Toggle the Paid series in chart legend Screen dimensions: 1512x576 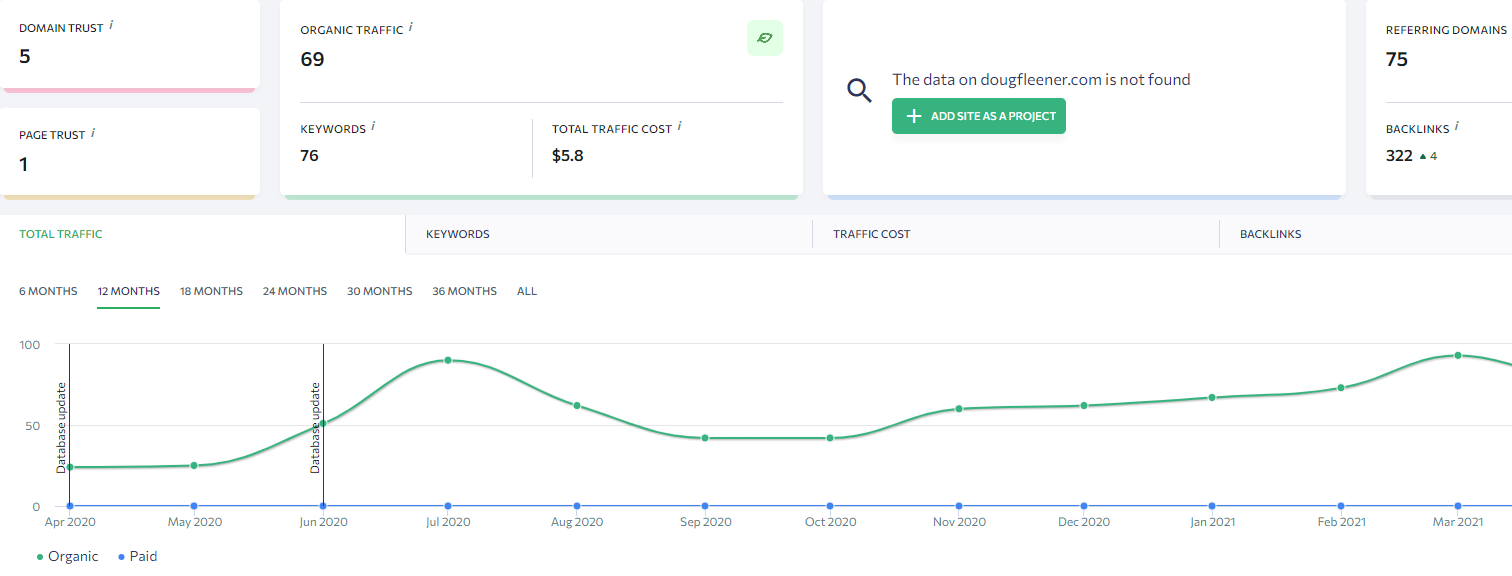click(x=138, y=556)
